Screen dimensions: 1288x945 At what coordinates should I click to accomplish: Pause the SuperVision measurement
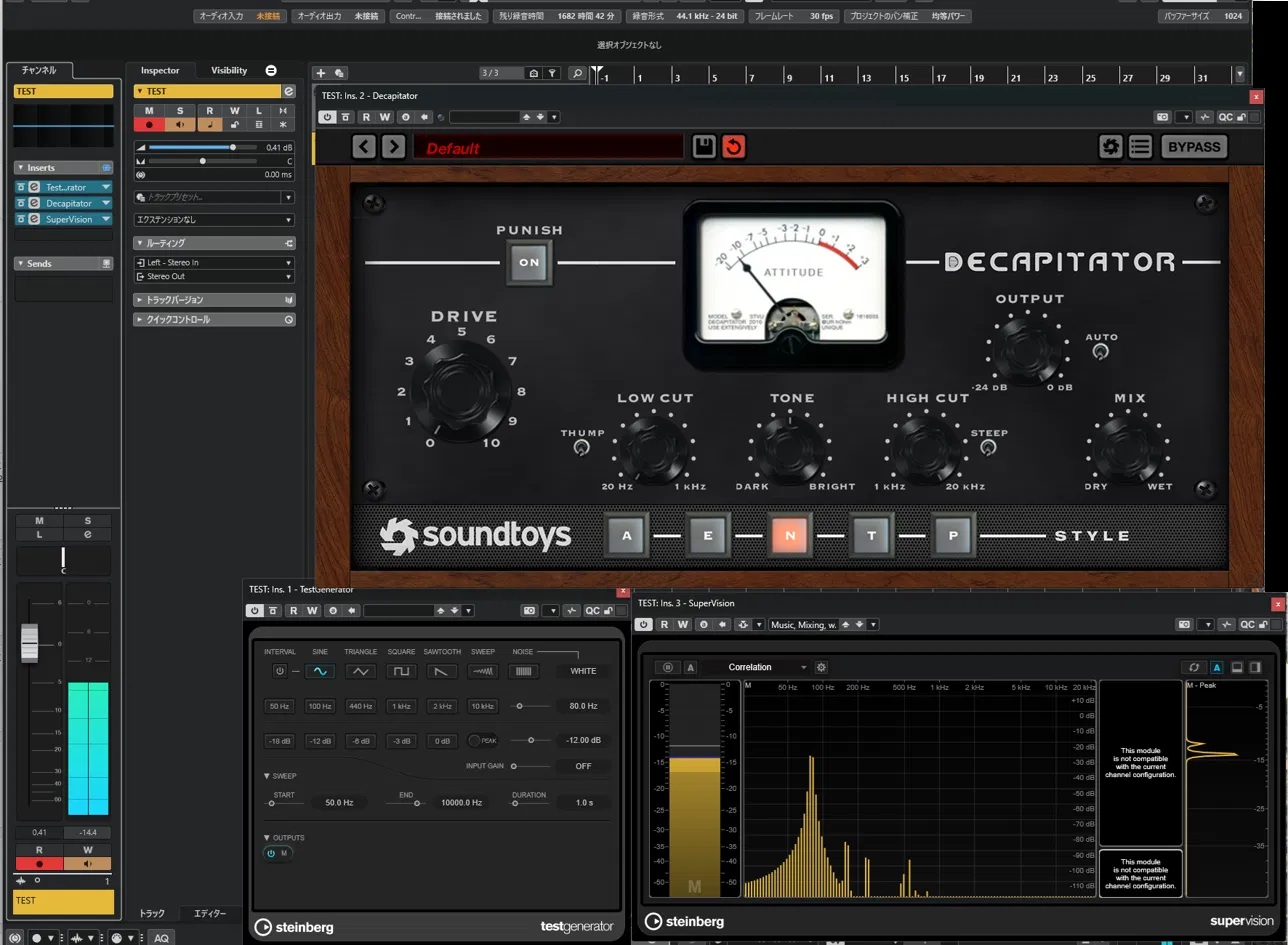tap(669, 667)
